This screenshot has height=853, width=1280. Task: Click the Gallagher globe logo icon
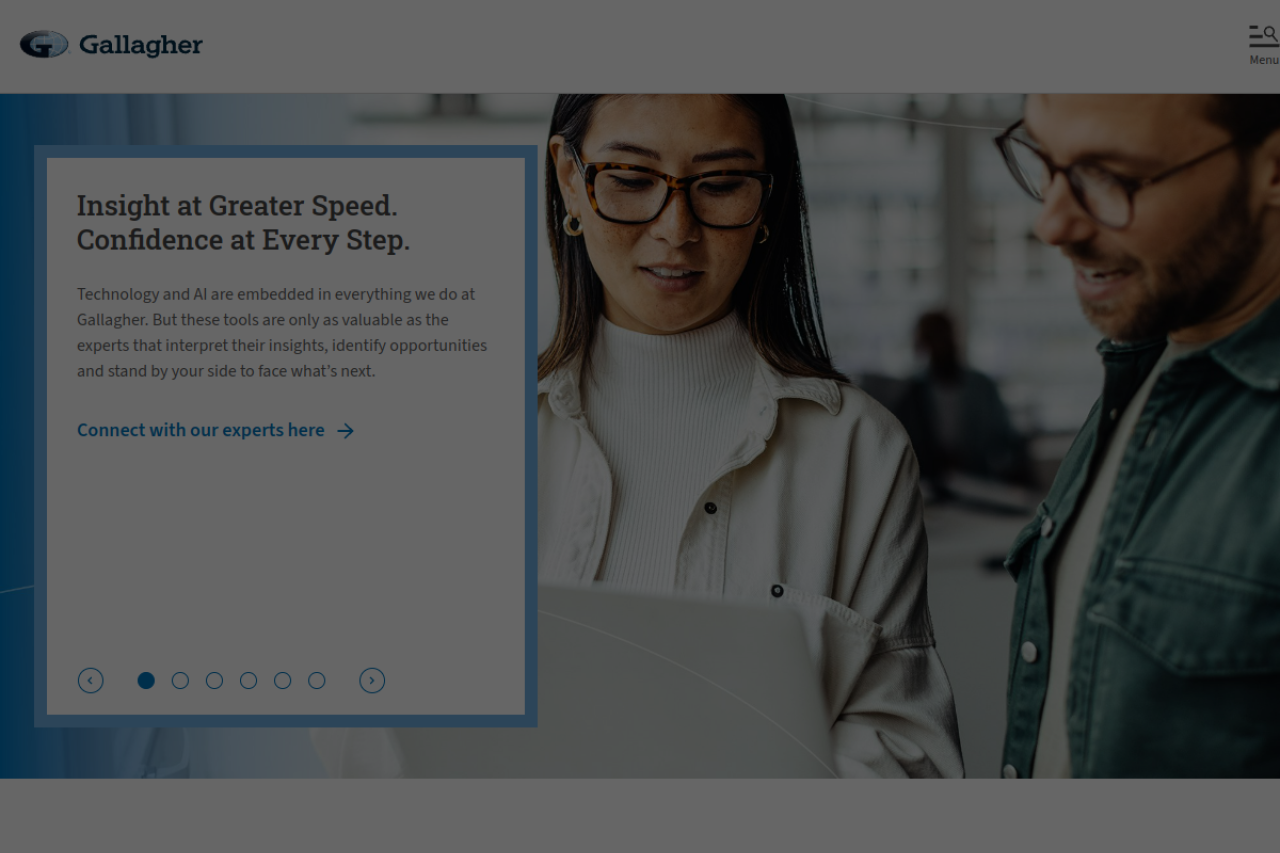[44, 44]
